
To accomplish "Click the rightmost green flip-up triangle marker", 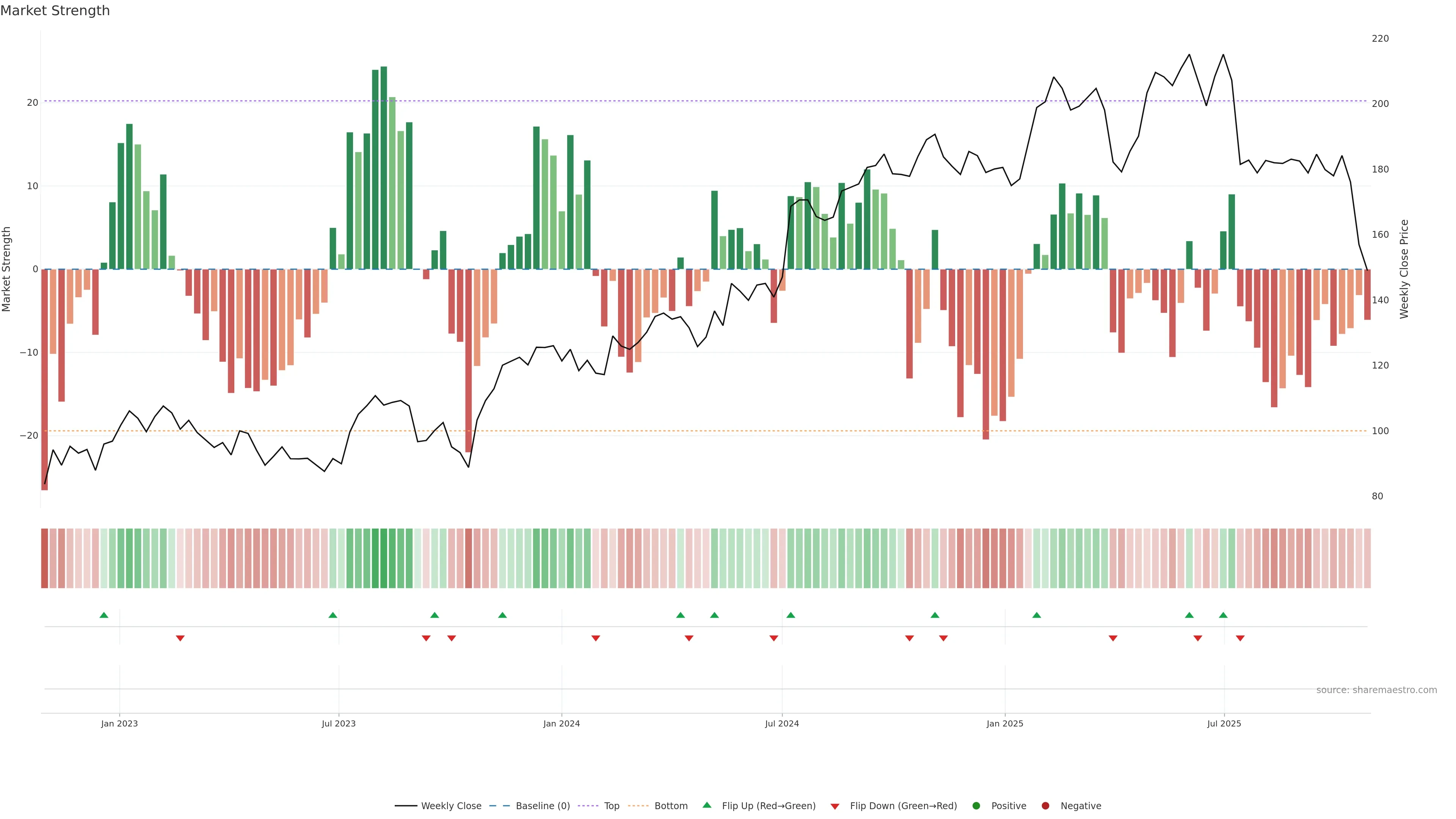I will coord(1223,615).
